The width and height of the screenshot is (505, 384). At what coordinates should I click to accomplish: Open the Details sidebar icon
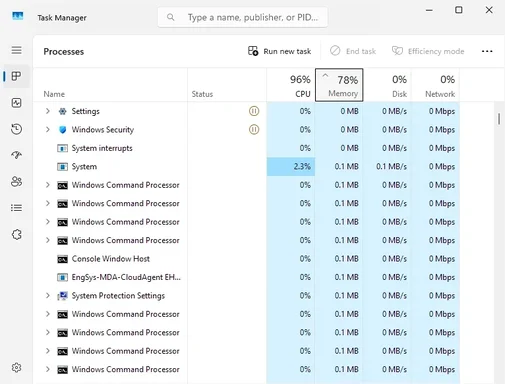(16, 208)
